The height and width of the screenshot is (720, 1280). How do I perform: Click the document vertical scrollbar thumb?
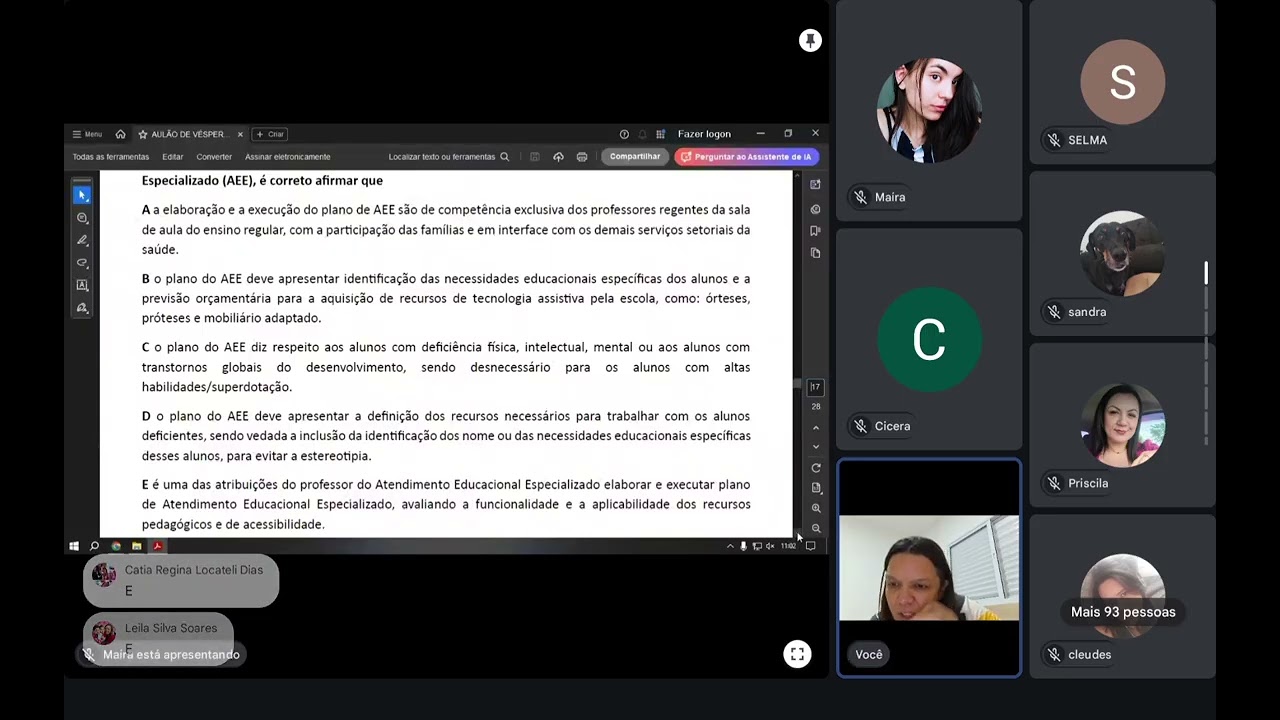797,384
